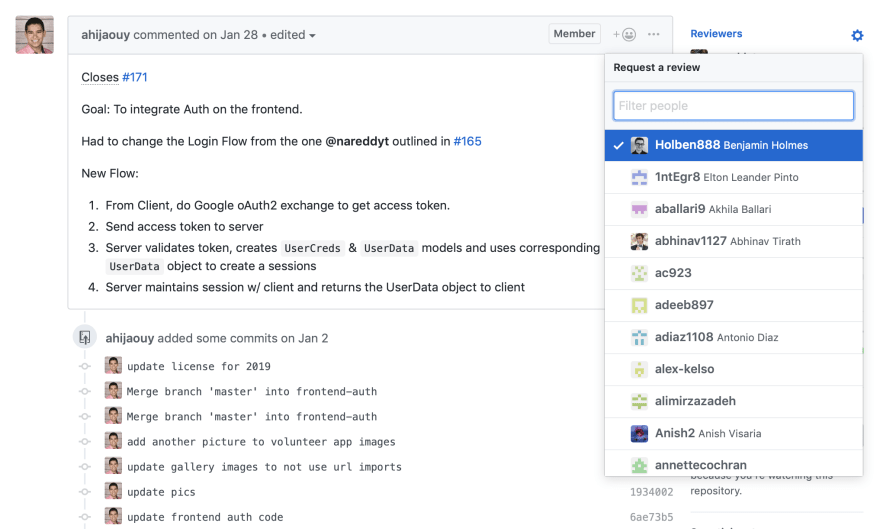Click the 'Request a review' popup header
880x529 pixels.
point(734,67)
